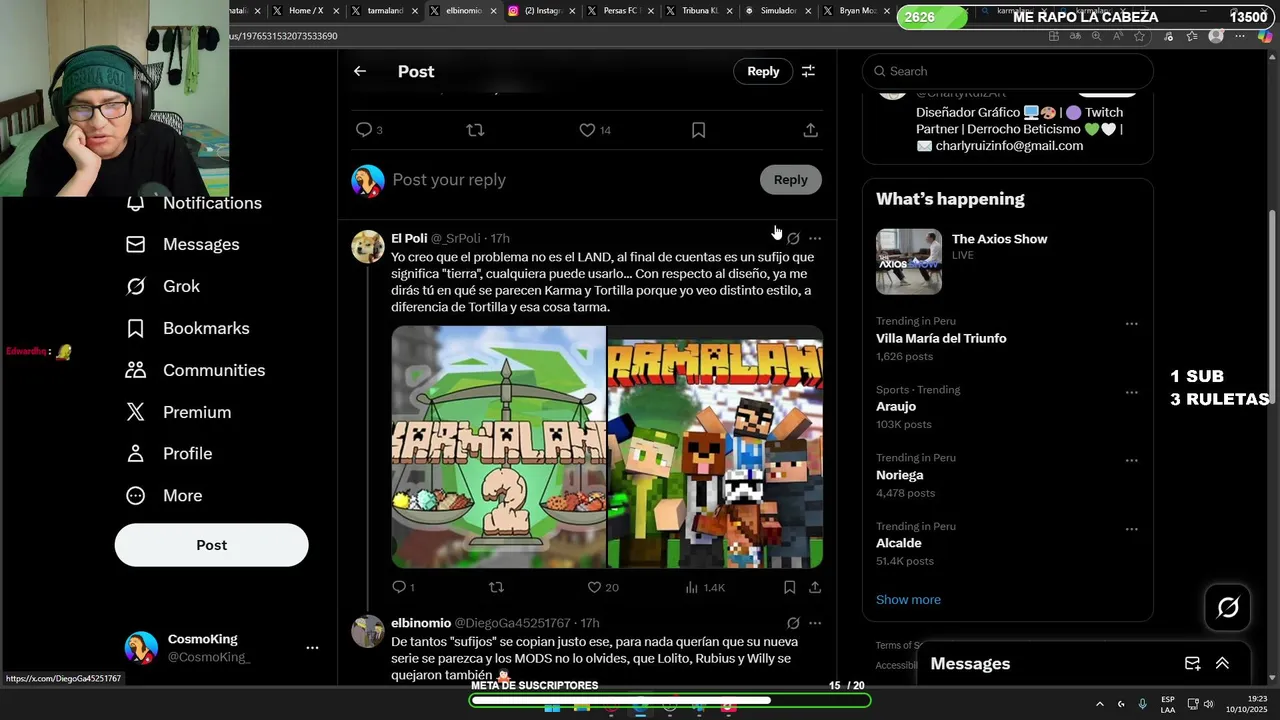Viewport: 1280px width, 720px height.
Task: Open The Axios Show live thumbnail
Action: (x=909, y=262)
